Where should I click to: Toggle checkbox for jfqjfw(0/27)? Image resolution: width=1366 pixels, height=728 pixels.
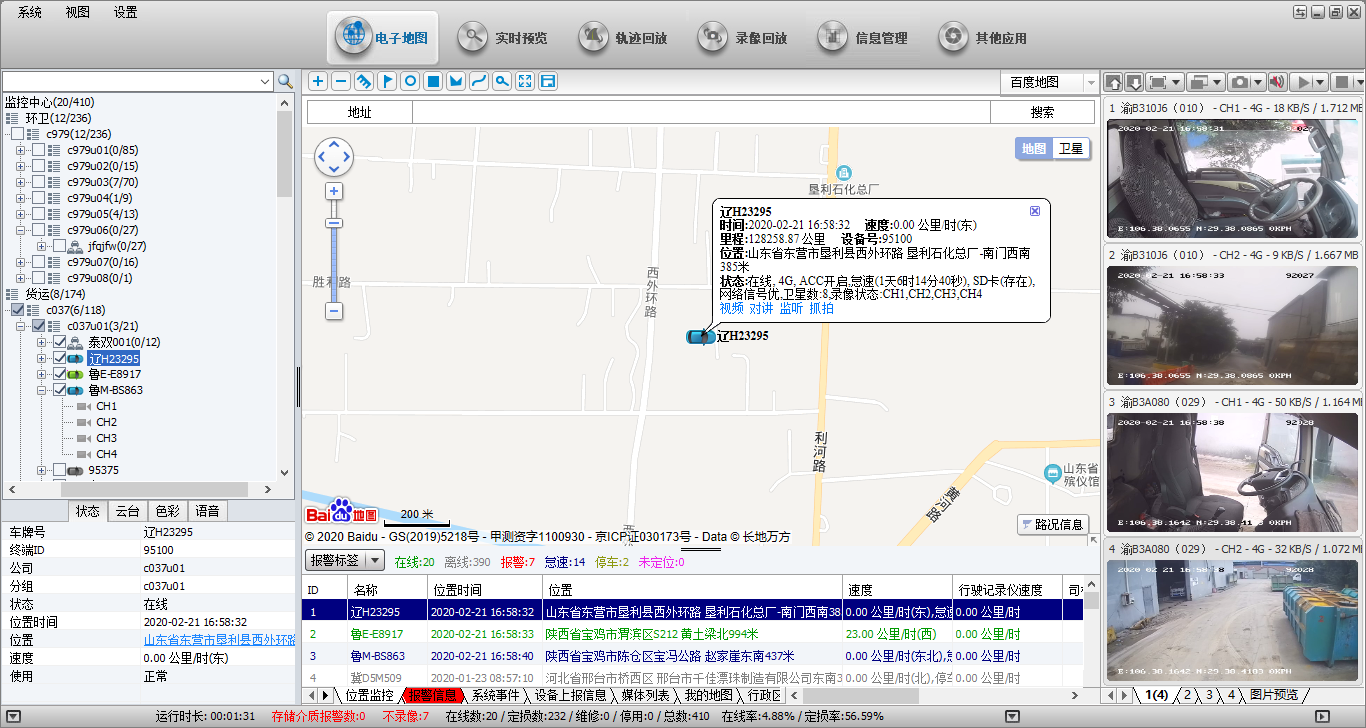tap(60, 246)
